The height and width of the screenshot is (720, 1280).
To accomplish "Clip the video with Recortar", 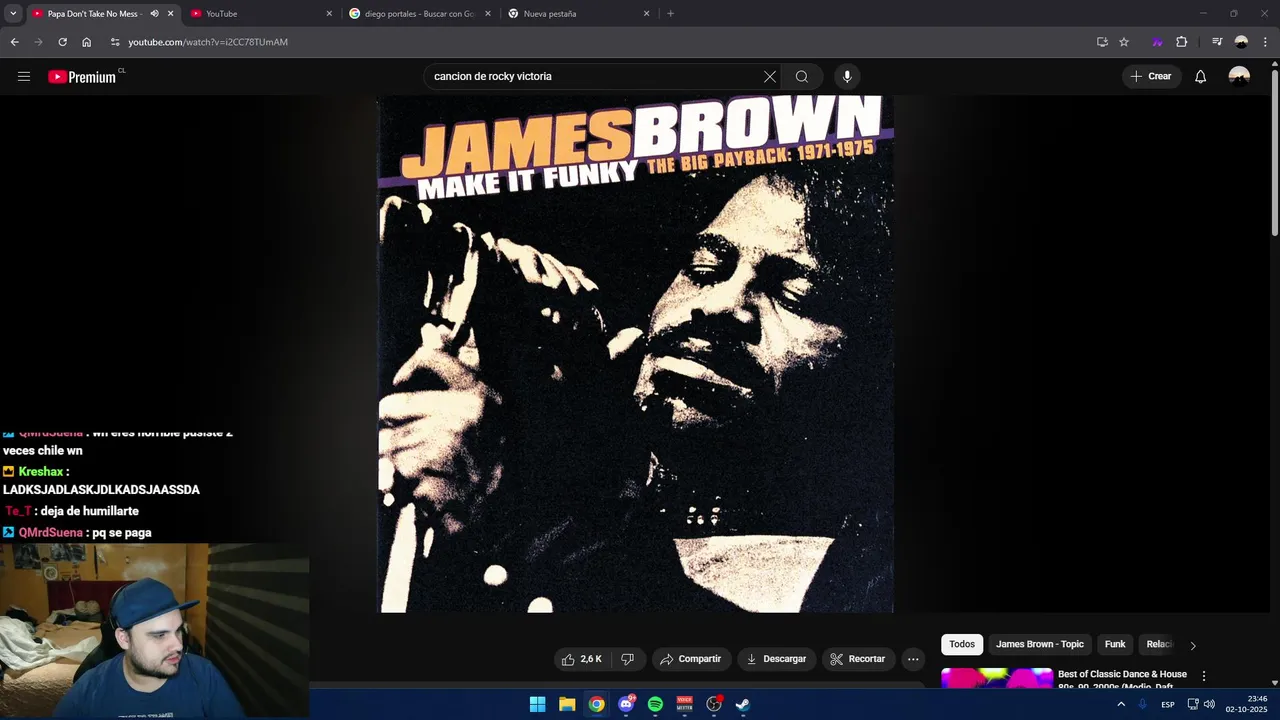I will click(858, 659).
